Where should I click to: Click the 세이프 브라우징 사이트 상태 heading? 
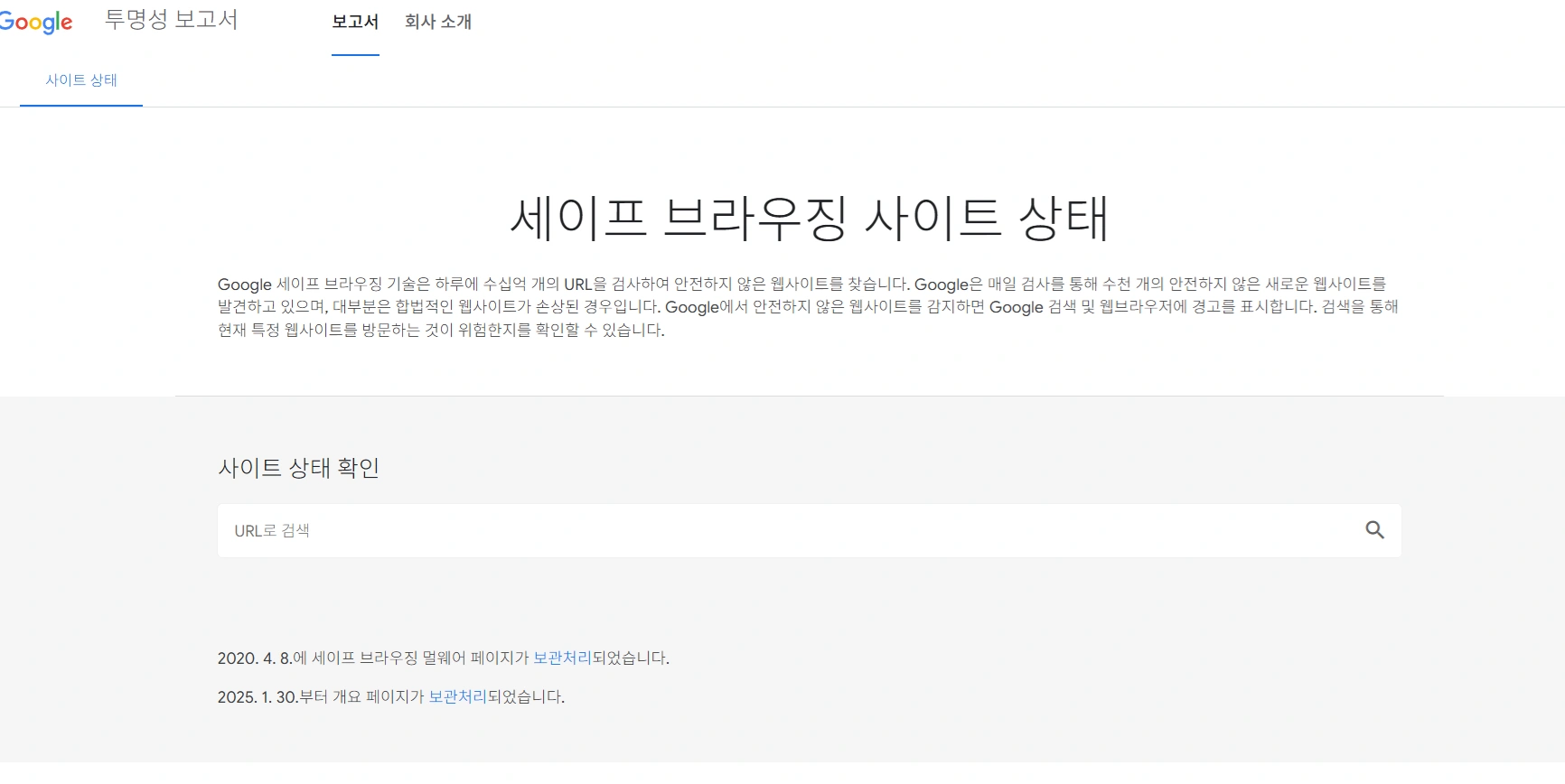pyautogui.click(x=810, y=219)
